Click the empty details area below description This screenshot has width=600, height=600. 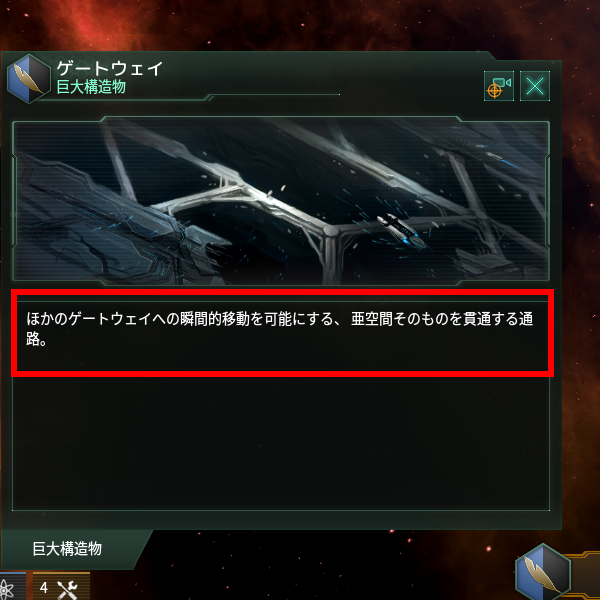coord(281,444)
